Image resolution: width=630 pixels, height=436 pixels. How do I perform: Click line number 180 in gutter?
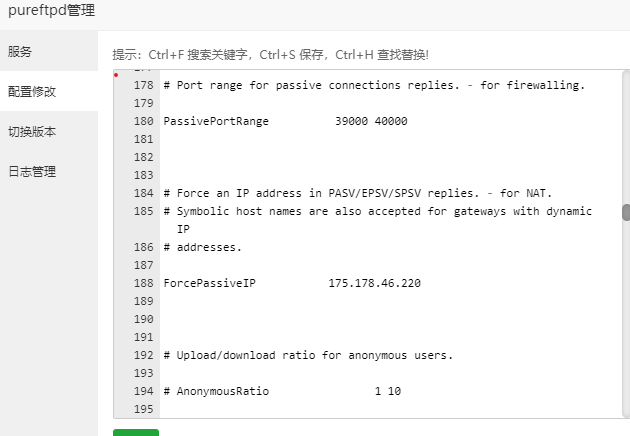click(x=143, y=121)
